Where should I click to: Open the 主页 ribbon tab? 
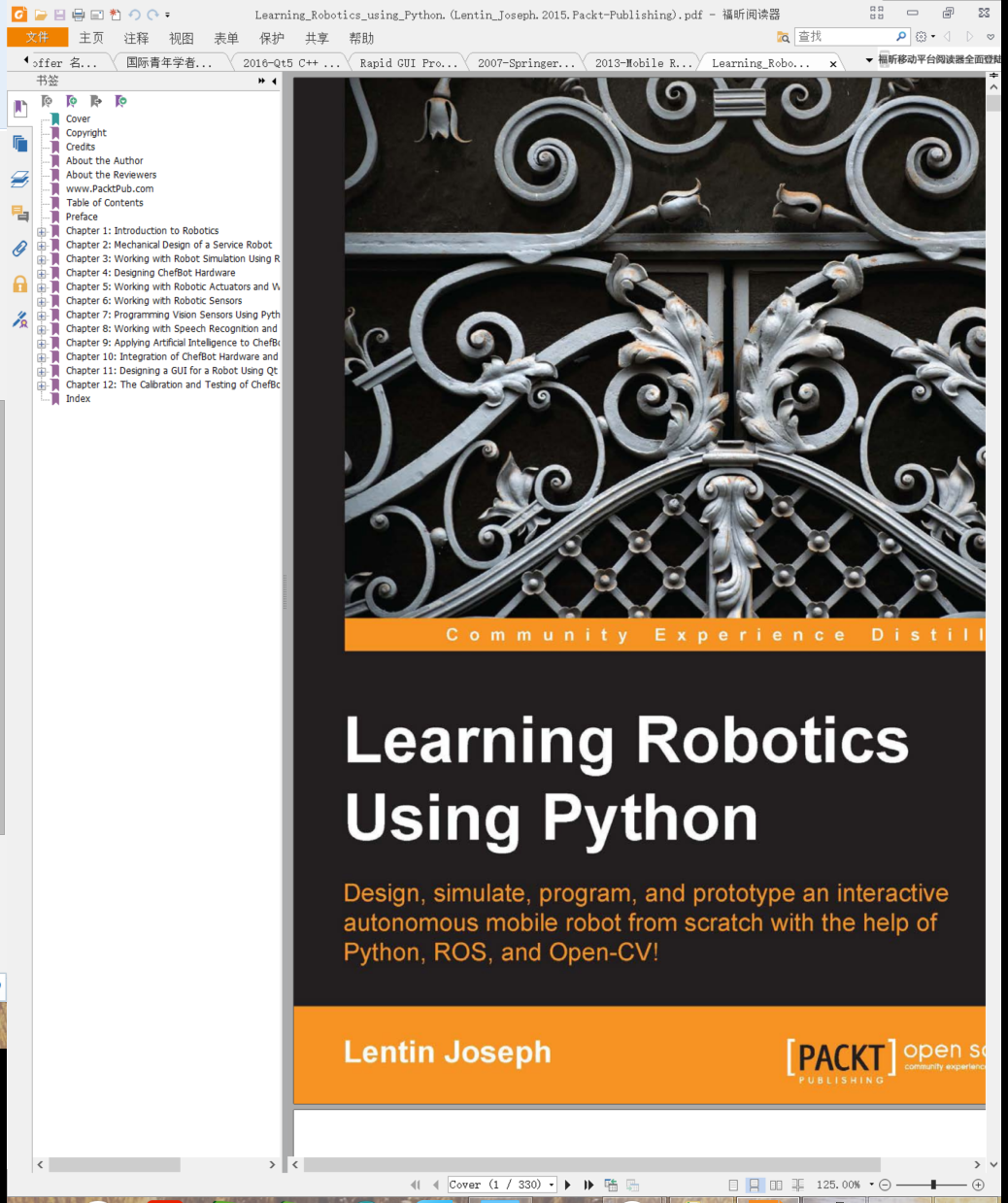pyautogui.click(x=91, y=38)
